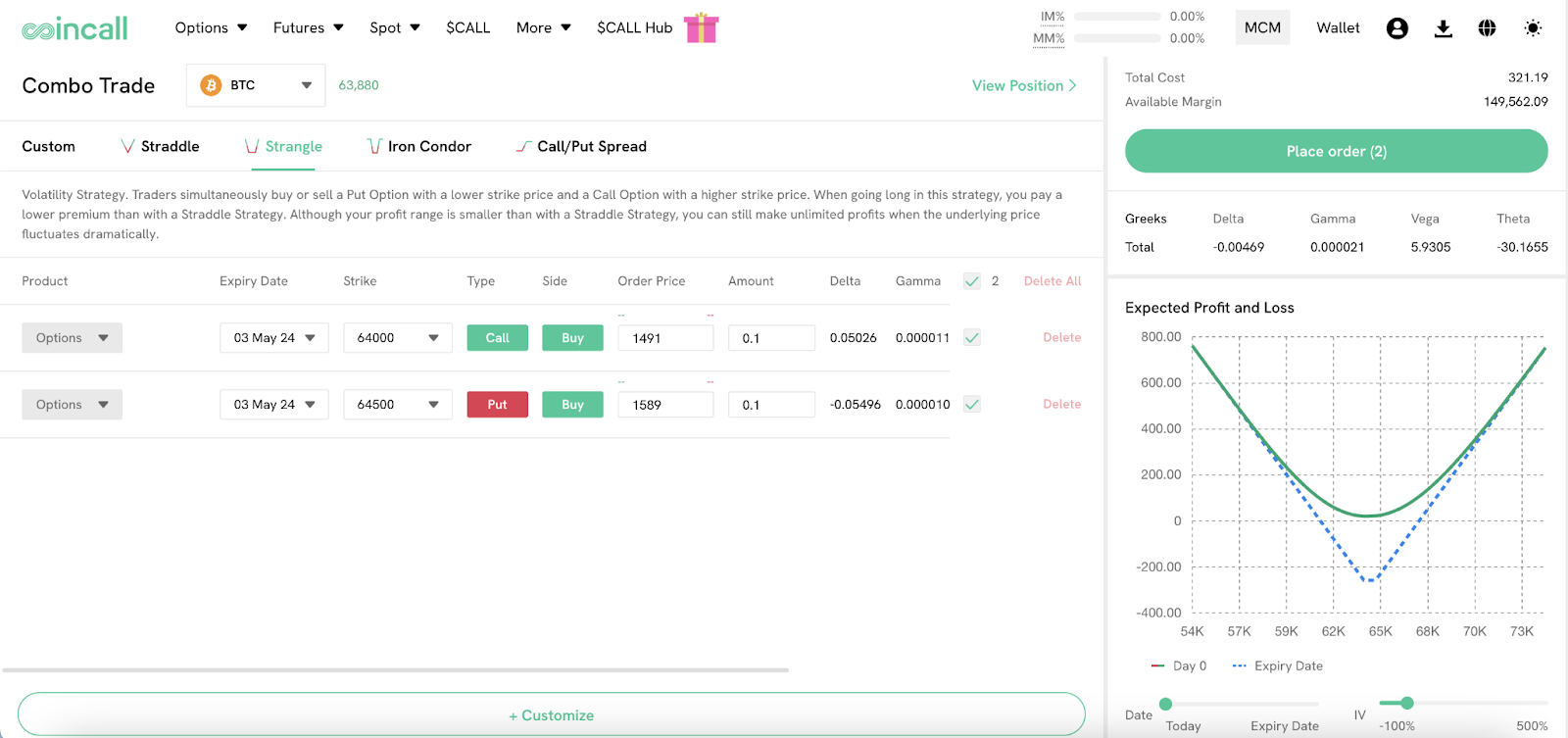Click the download icon in header
This screenshot has width=1568, height=738.
[1443, 28]
